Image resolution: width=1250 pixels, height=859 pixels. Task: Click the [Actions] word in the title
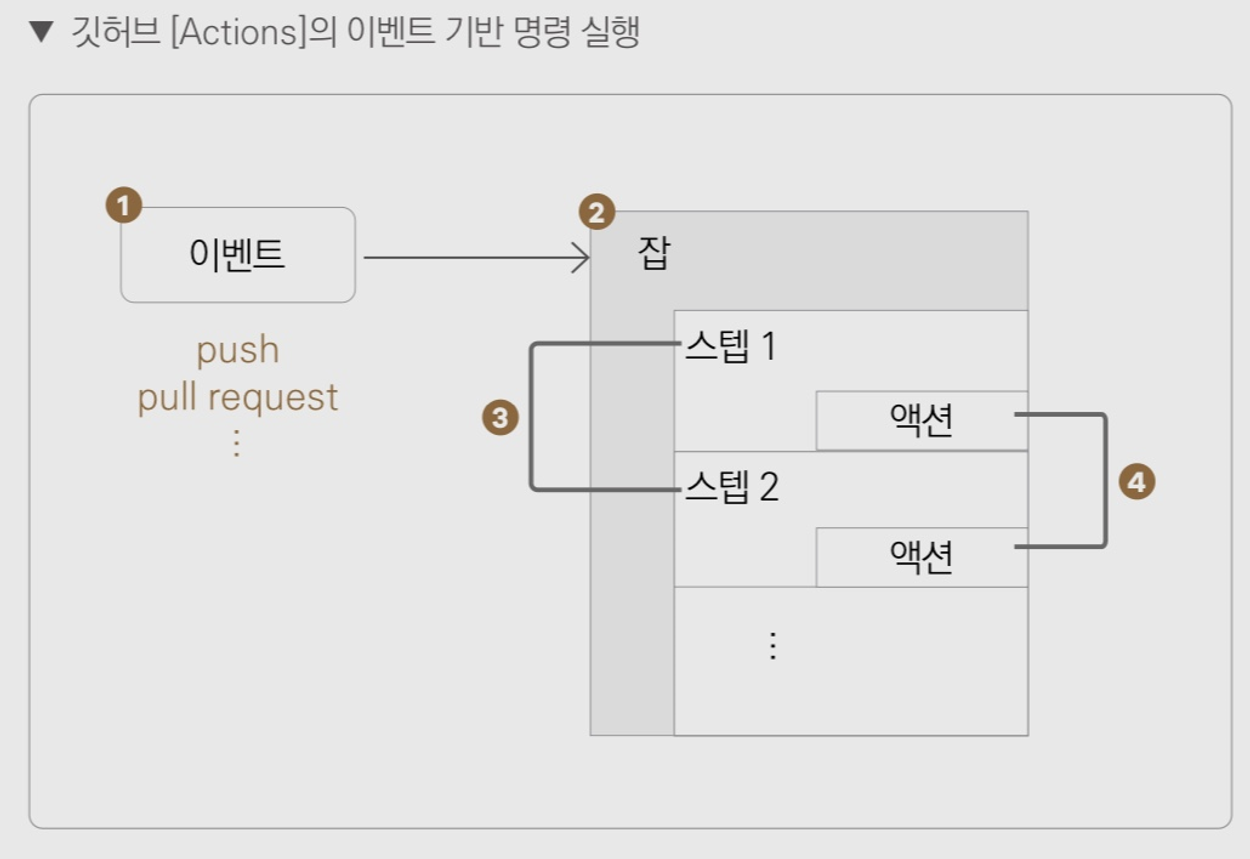click(x=237, y=32)
